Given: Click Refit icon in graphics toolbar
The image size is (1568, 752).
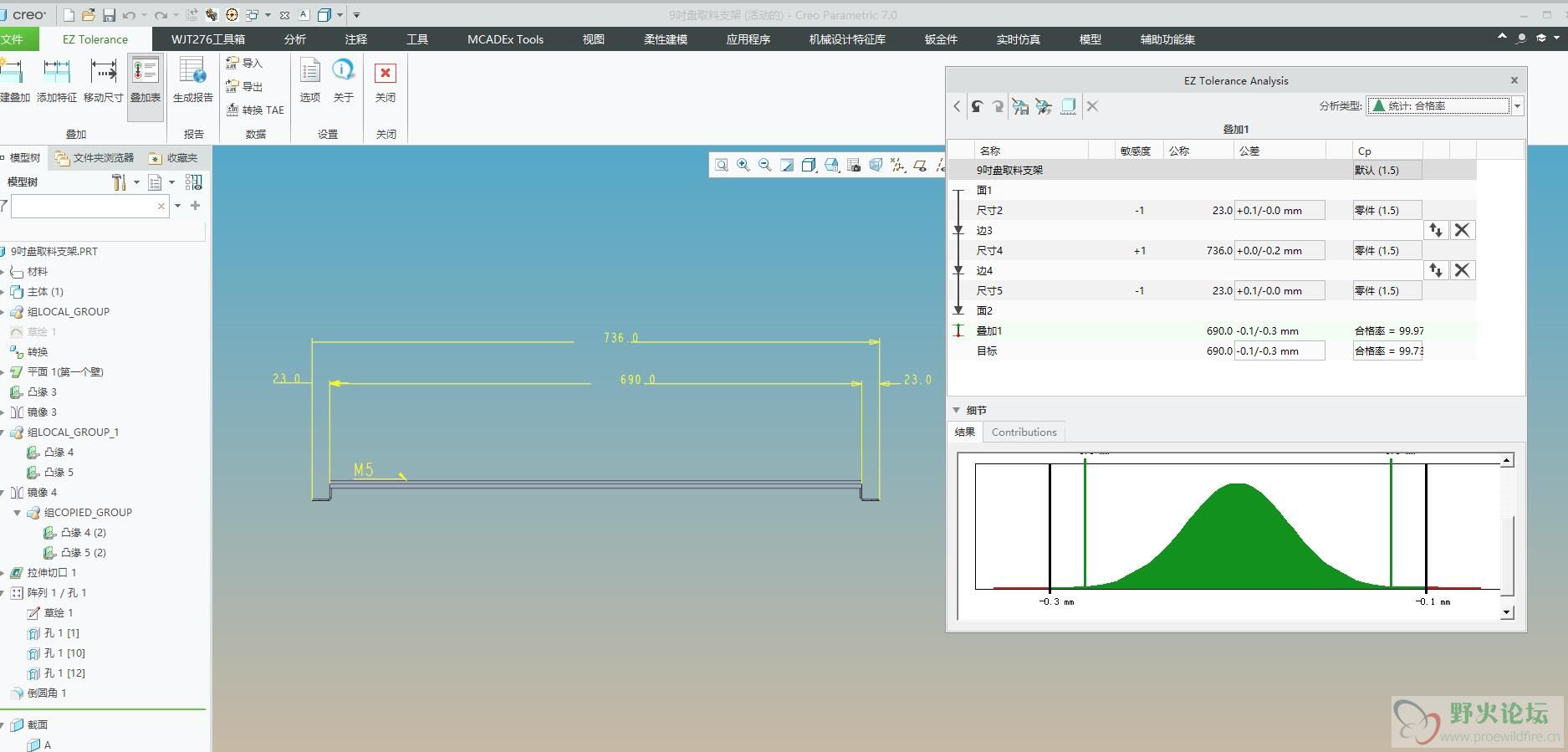Looking at the screenshot, I should [x=722, y=166].
